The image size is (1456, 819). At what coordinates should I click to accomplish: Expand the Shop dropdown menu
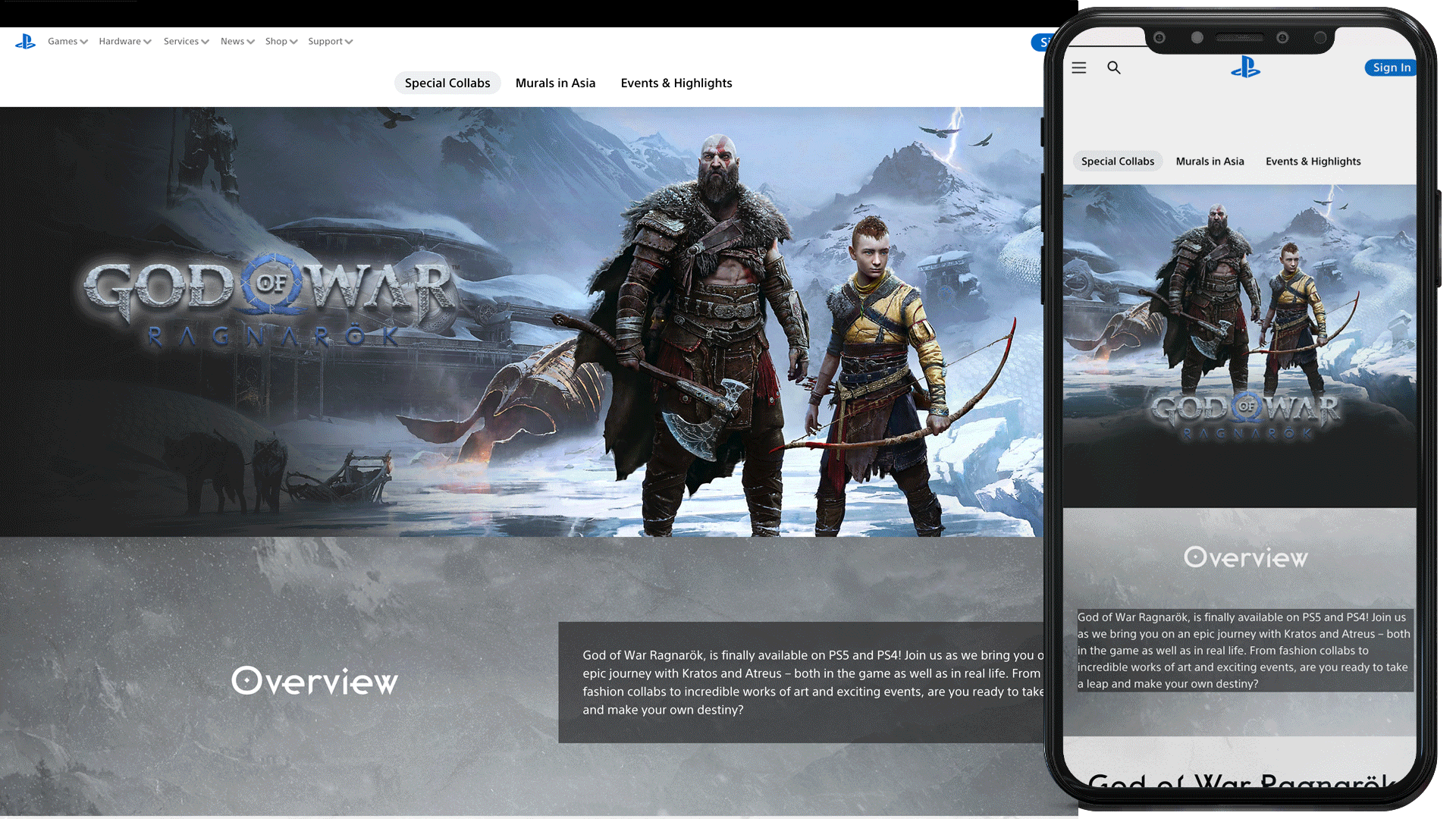(x=281, y=42)
